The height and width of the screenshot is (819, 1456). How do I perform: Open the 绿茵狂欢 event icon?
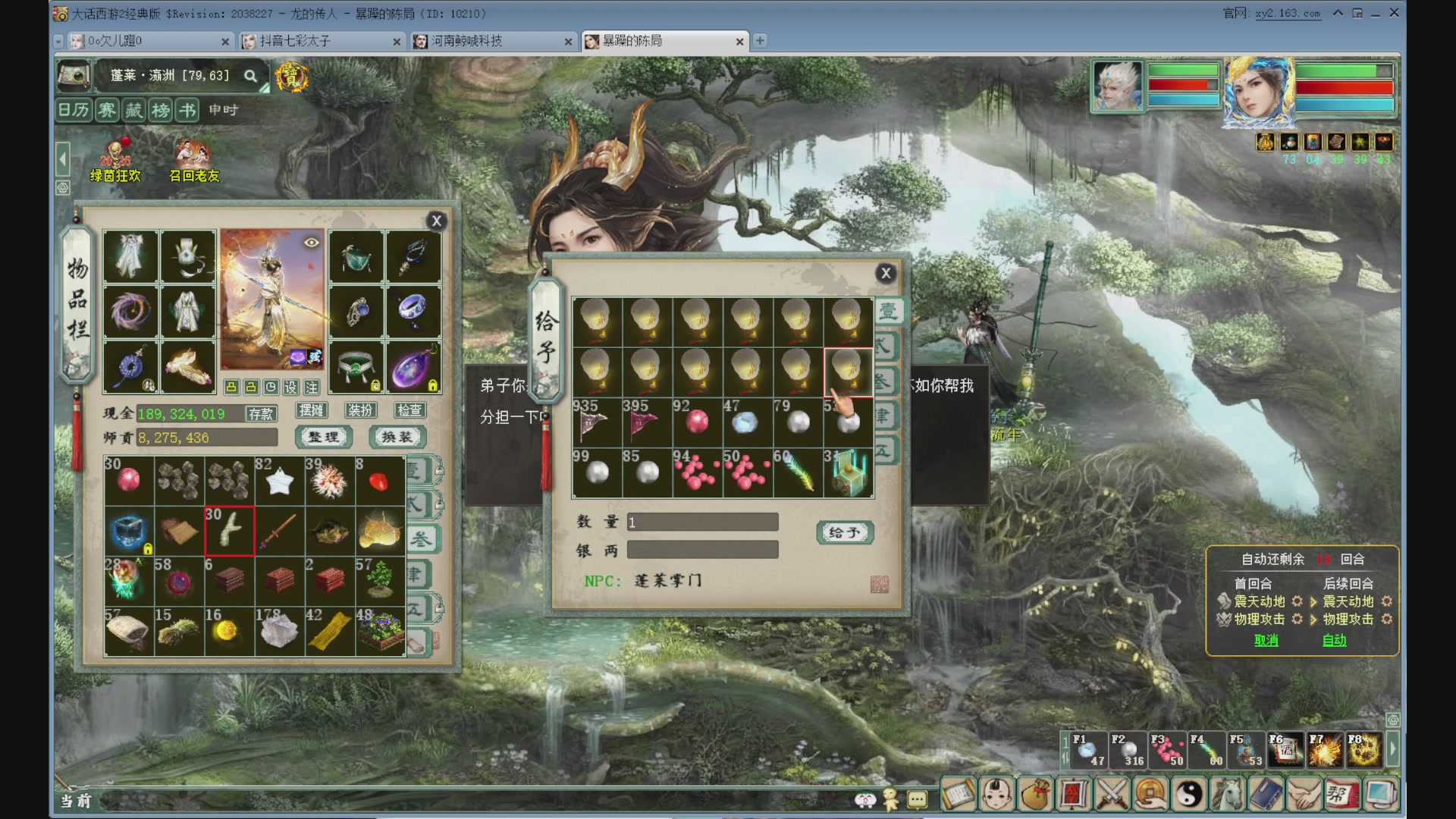tap(115, 162)
